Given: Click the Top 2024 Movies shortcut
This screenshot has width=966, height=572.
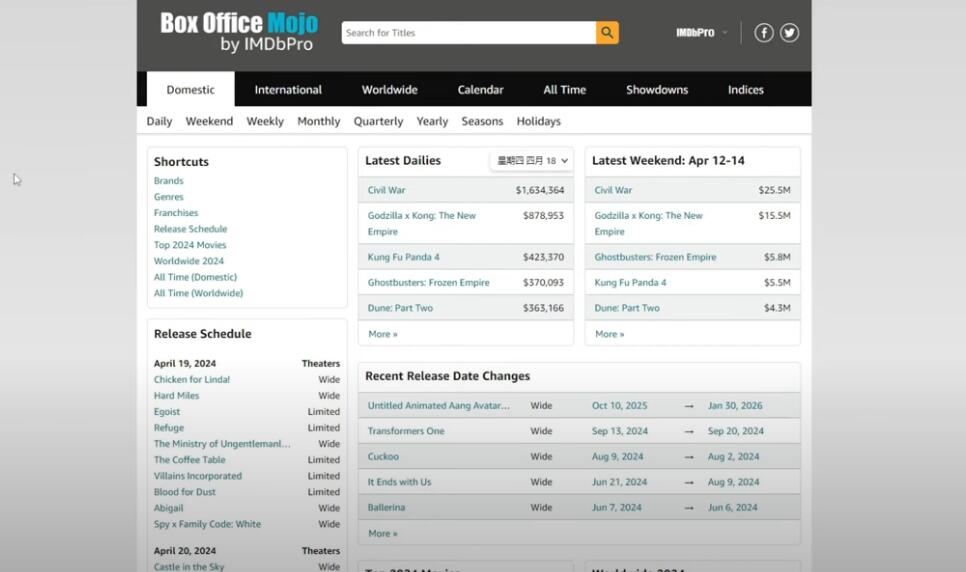Looking at the screenshot, I should (190, 245).
